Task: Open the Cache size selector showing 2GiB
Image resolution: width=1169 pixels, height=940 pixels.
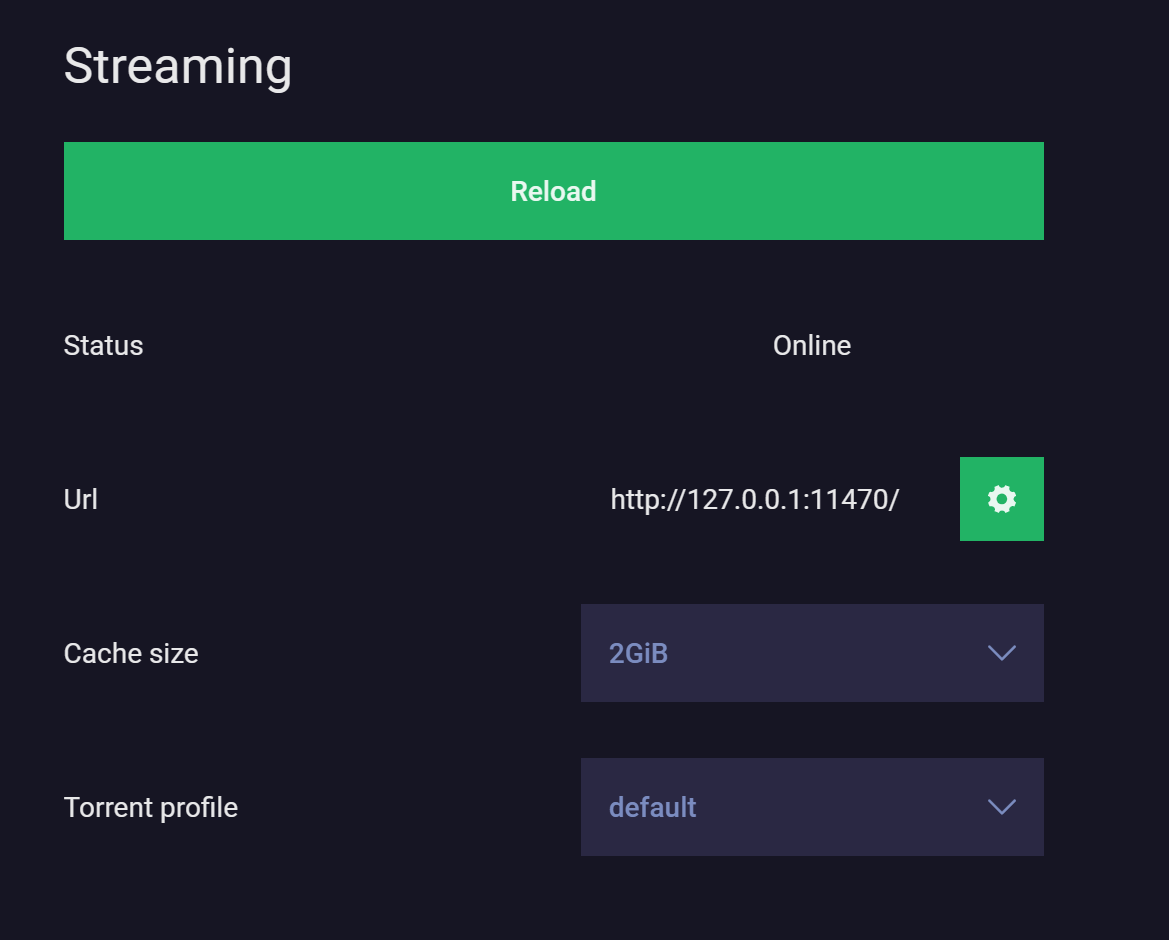Action: click(811, 653)
